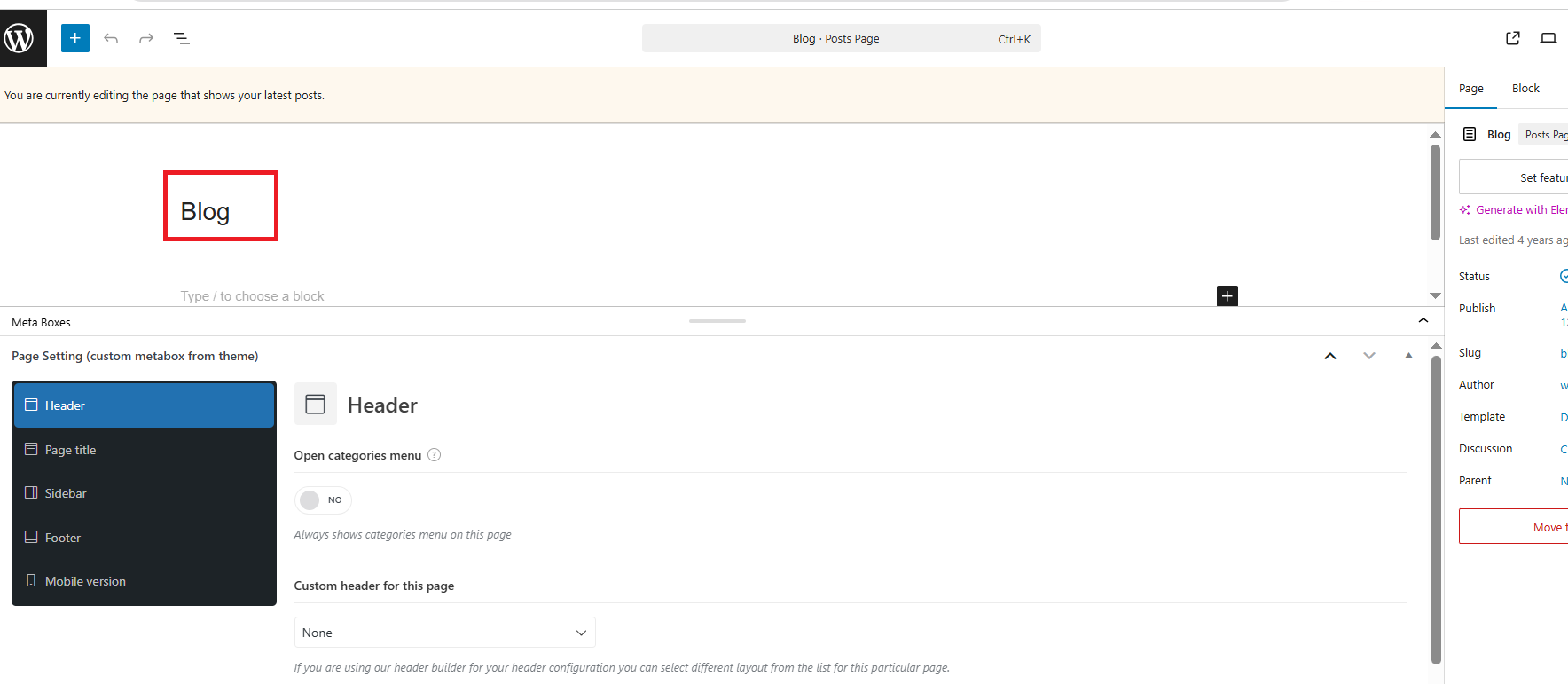Move the Page Setting metabox up
Image resolution: width=1568 pixels, height=684 pixels.
1330,356
